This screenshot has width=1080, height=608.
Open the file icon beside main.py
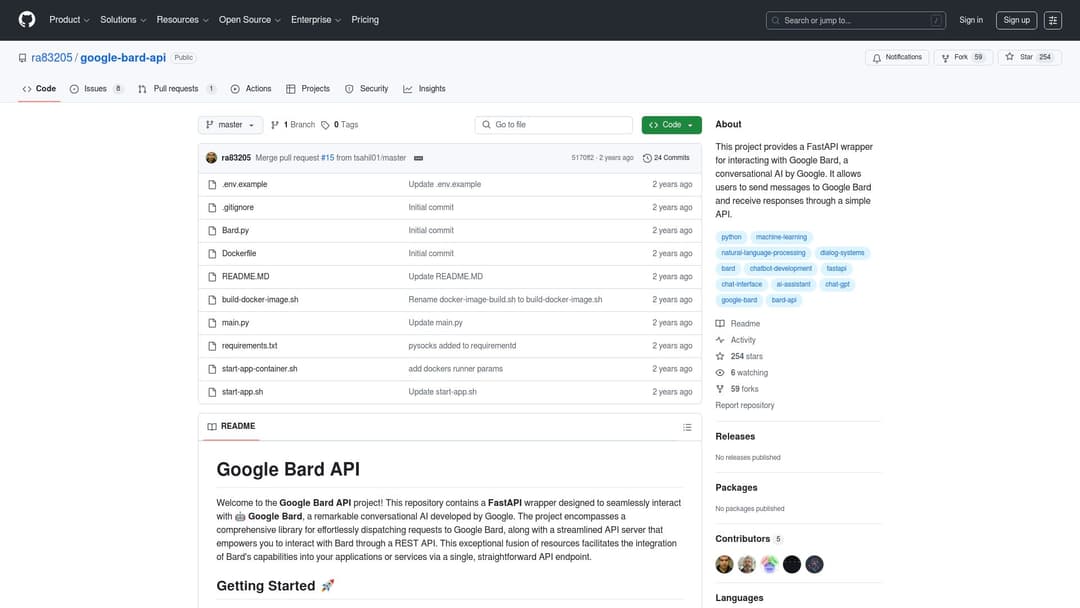tap(212, 323)
